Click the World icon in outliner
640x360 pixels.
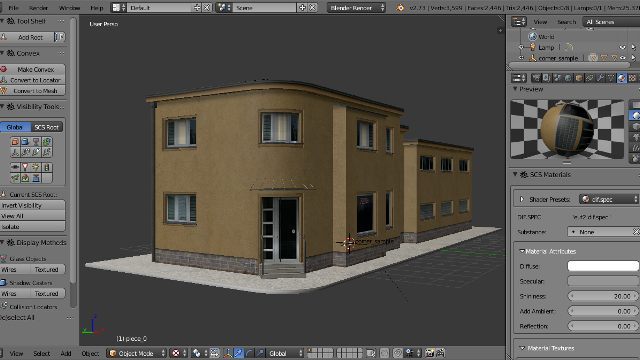click(x=533, y=37)
